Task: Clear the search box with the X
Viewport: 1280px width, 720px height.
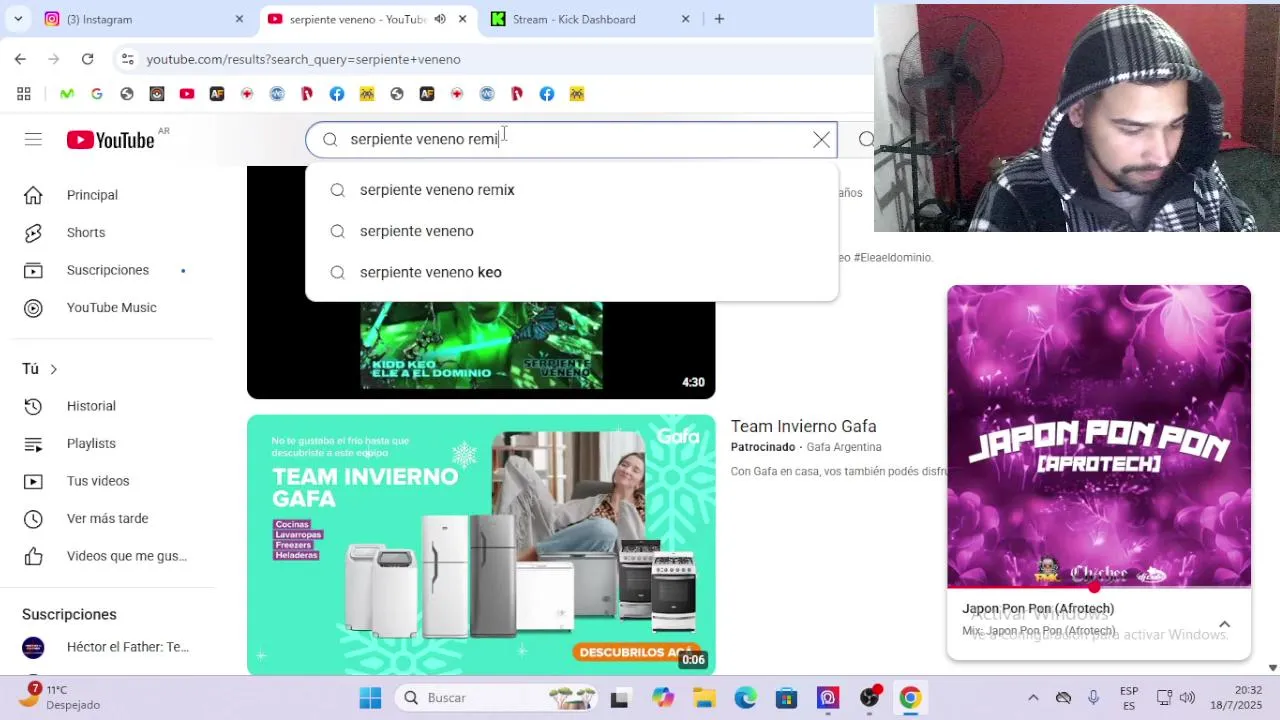Action: pyautogui.click(x=821, y=140)
